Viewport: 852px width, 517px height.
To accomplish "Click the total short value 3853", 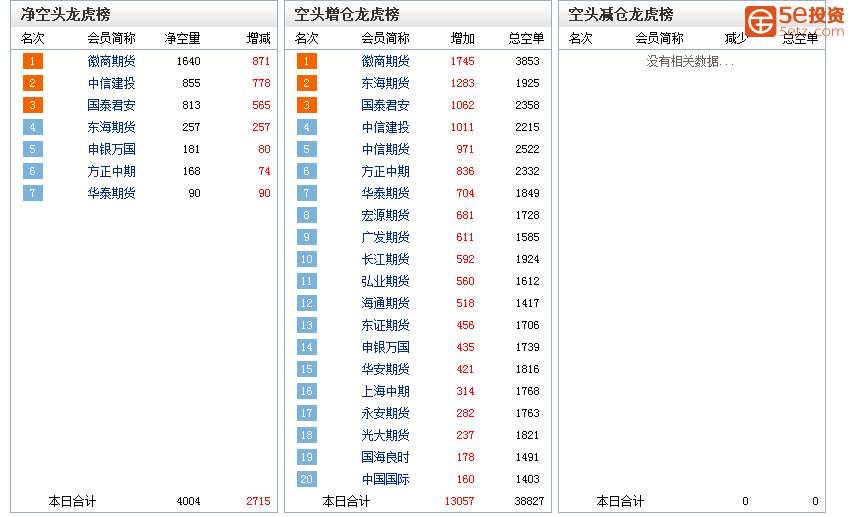I will pyautogui.click(x=528, y=61).
